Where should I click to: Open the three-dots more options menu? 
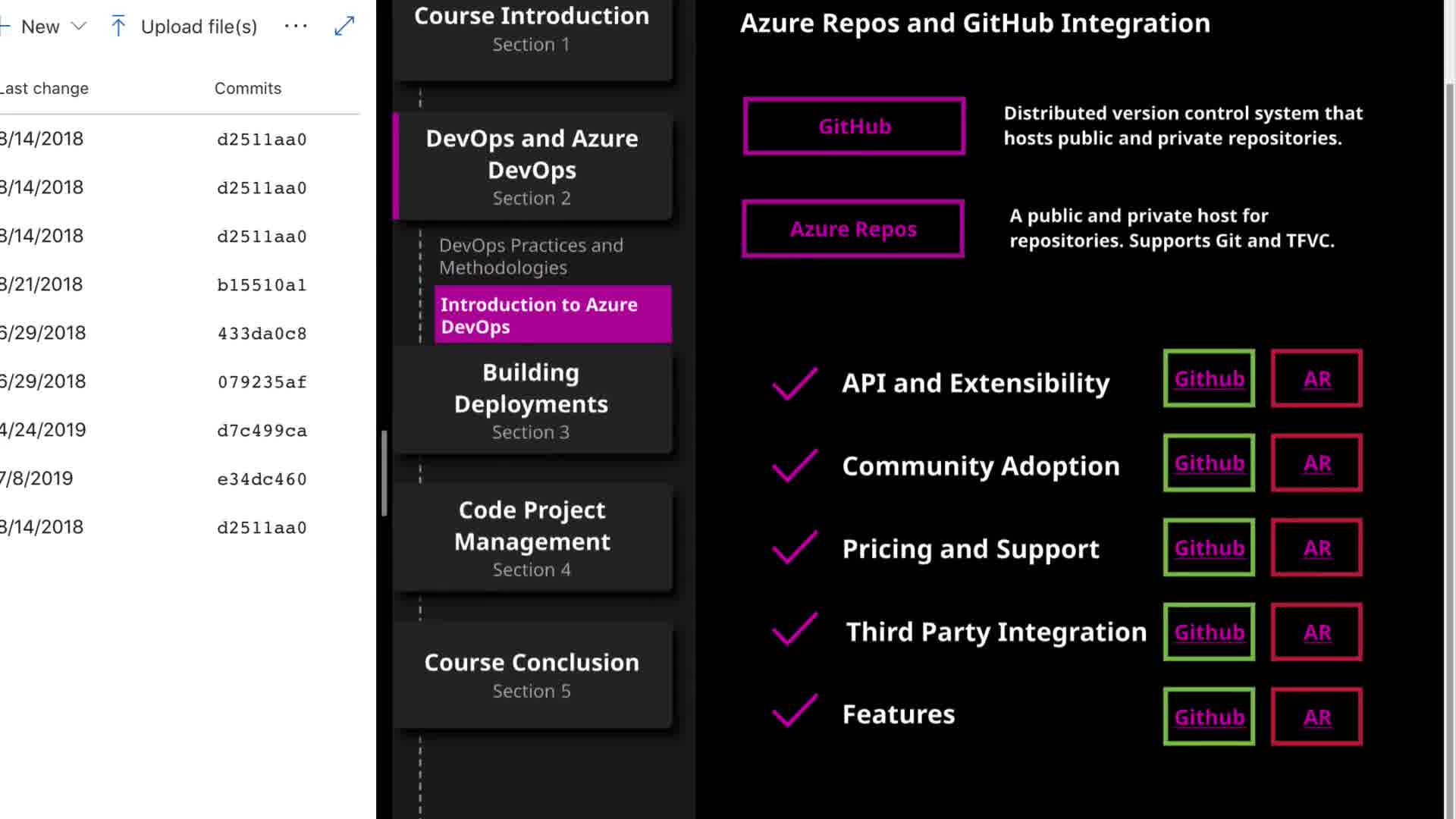(296, 27)
